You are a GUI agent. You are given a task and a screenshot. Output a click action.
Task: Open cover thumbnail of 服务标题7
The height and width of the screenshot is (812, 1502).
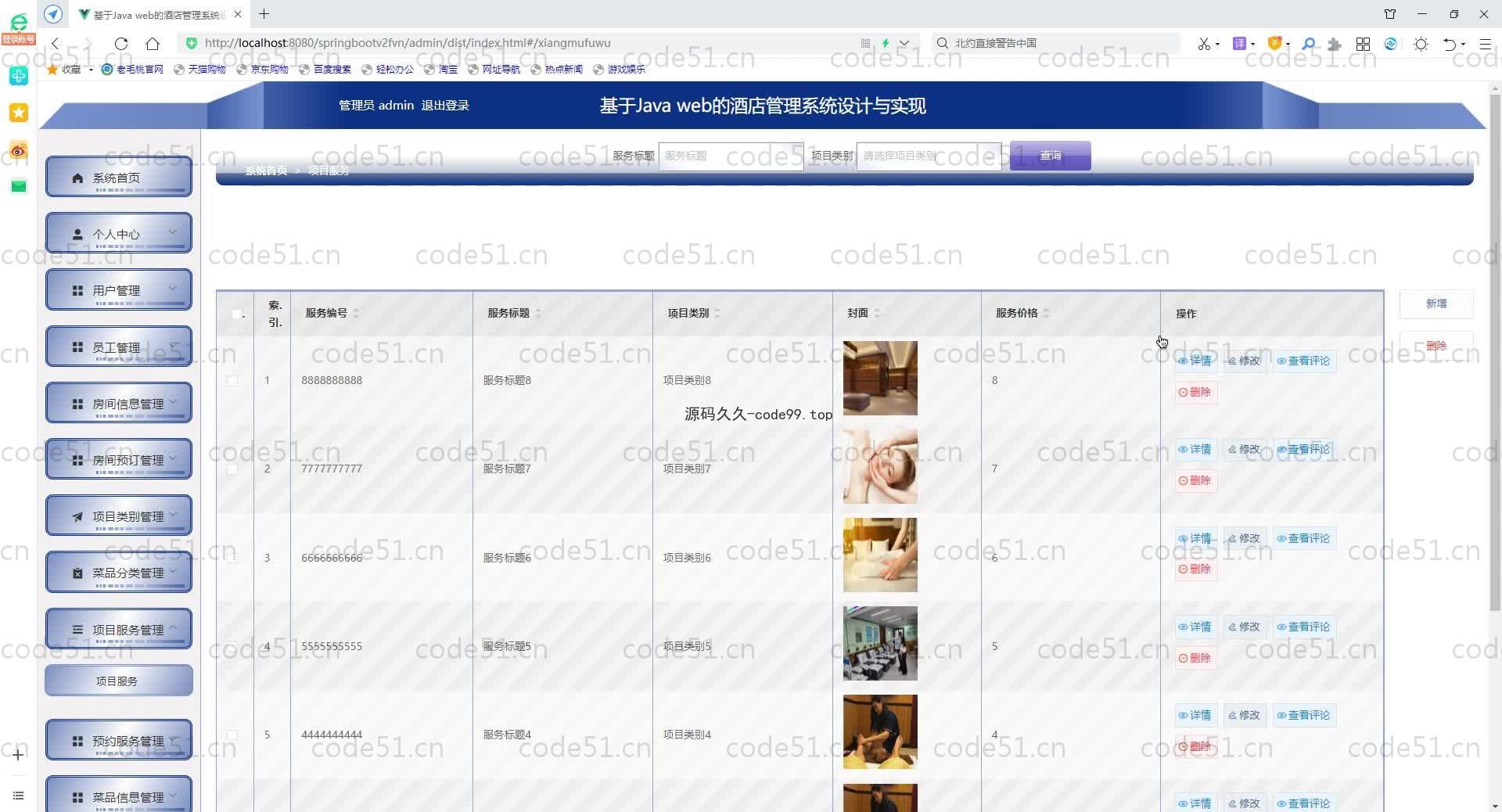(880, 466)
